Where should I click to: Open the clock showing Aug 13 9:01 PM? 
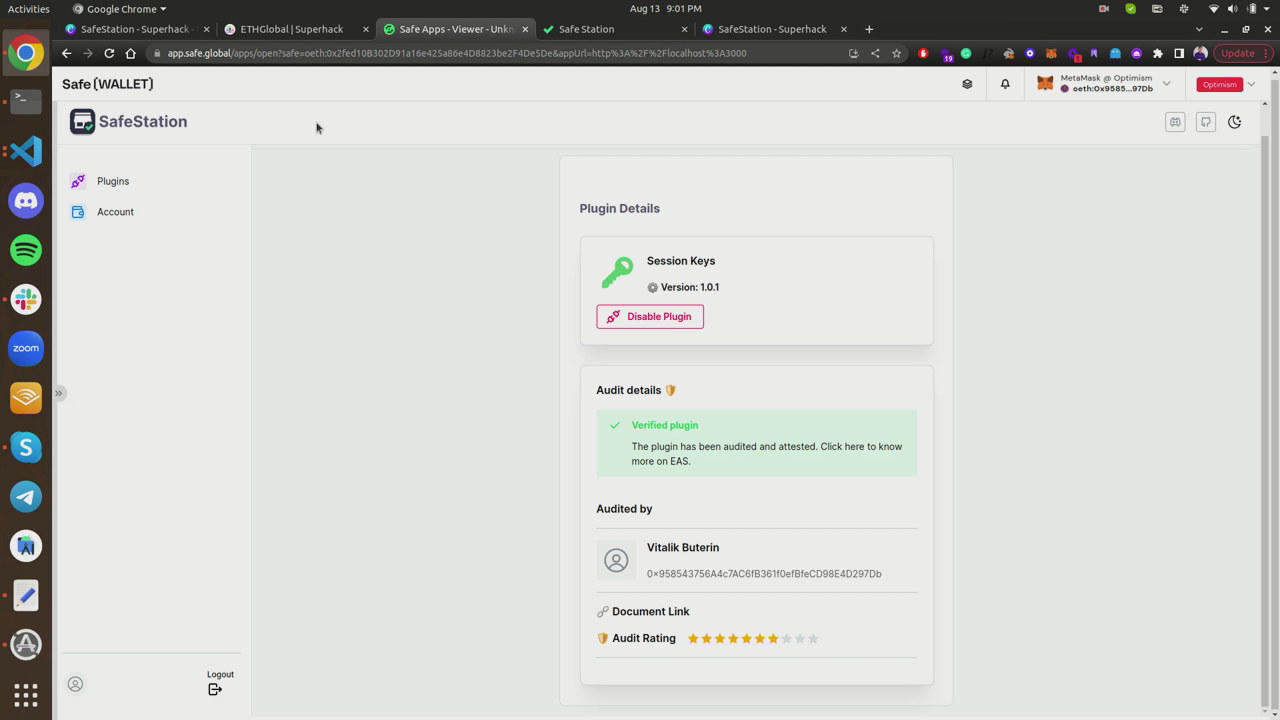pyautogui.click(x=665, y=9)
